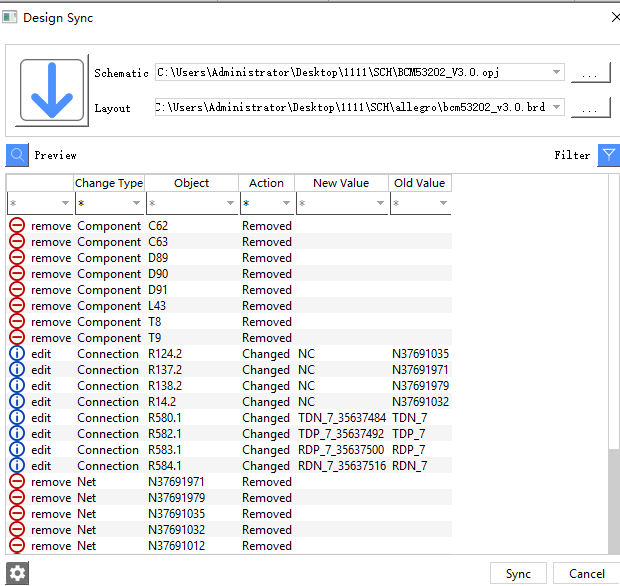Open the Action filter dropdown
The image size is (620, 586).
point(287,203)
